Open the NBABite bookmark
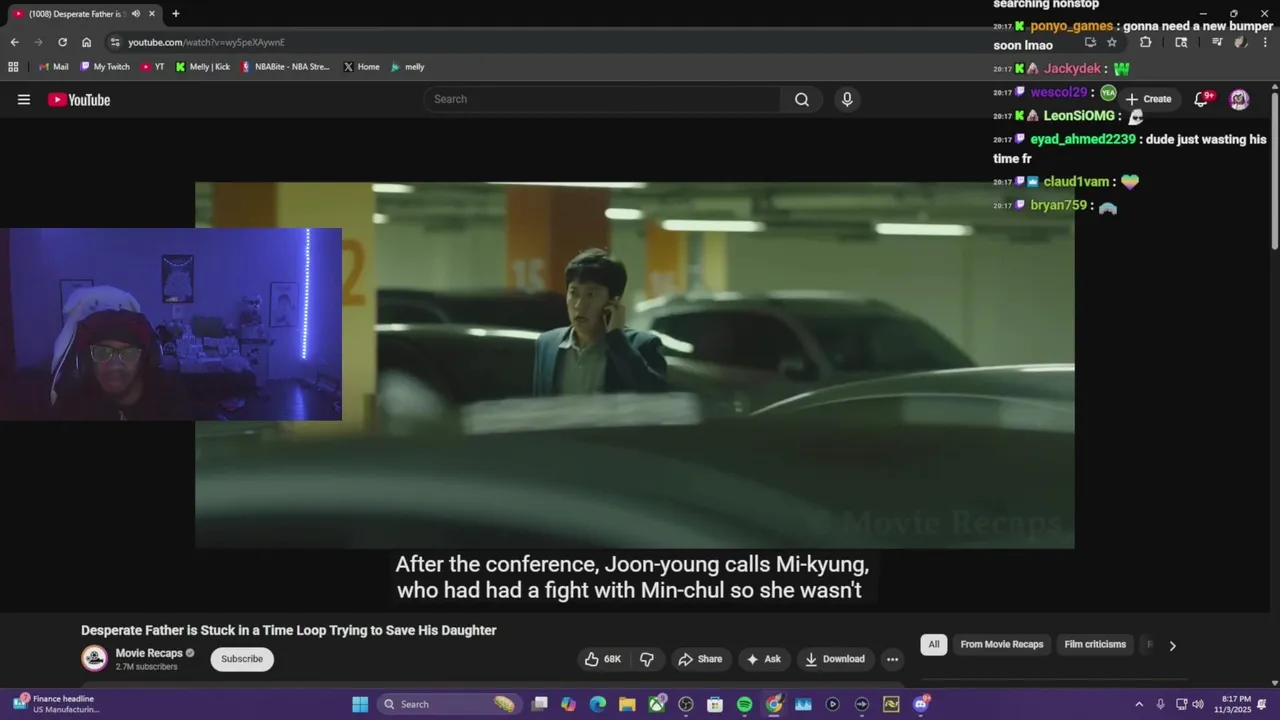The width and height of the screenshot is (1280, 720). 286,67
